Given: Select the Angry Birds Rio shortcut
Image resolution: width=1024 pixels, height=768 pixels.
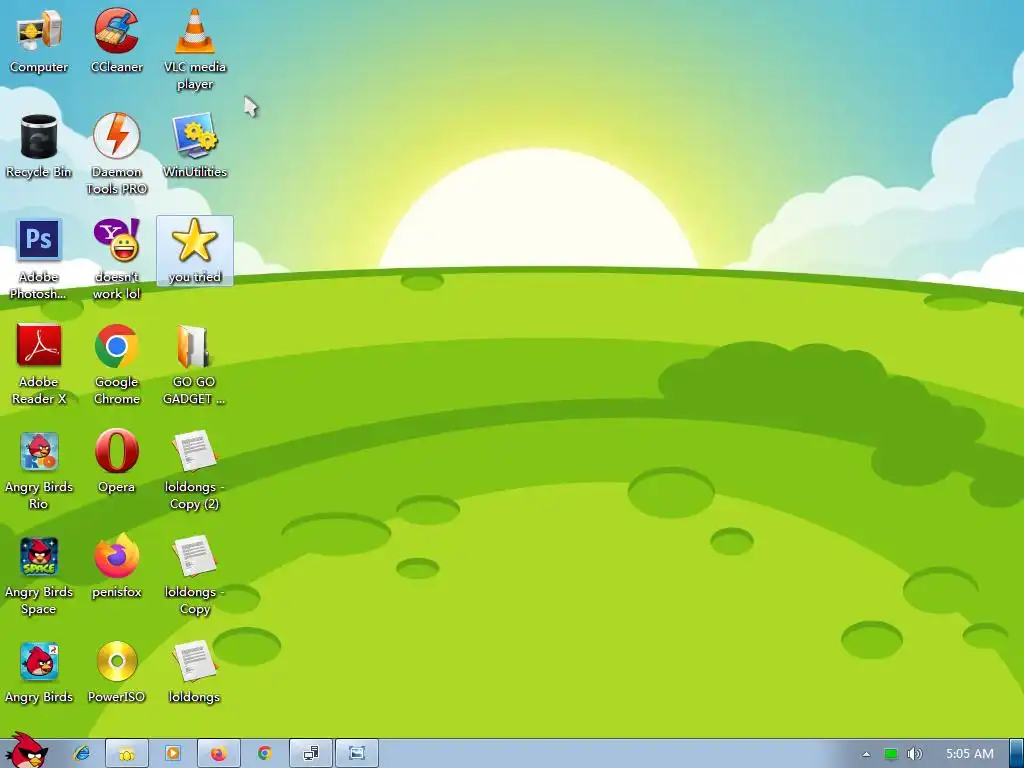Looking at the screenshot, I should 39,470.
